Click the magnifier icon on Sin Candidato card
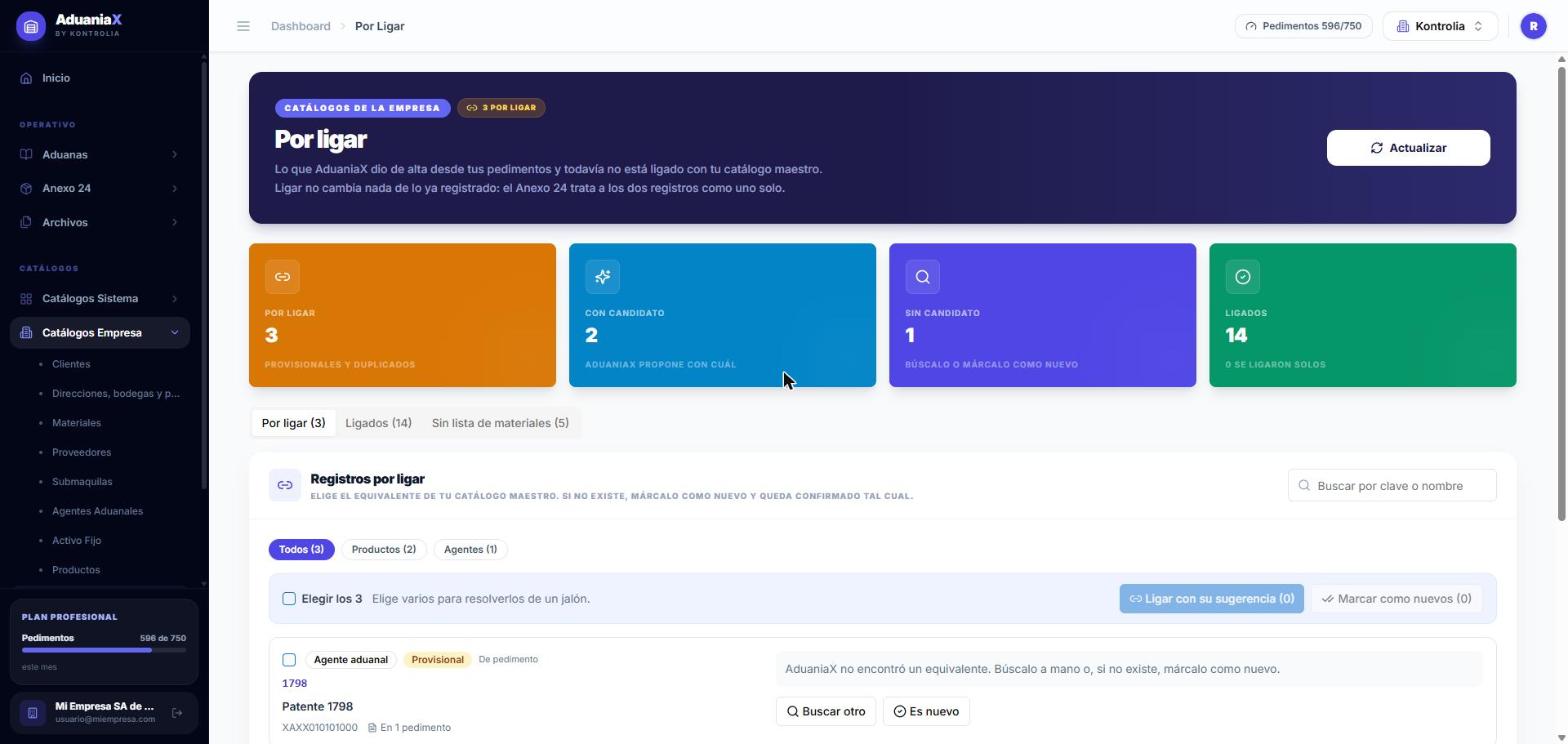The height and width of the screenshot is (744, 1568). click(922, 277)
